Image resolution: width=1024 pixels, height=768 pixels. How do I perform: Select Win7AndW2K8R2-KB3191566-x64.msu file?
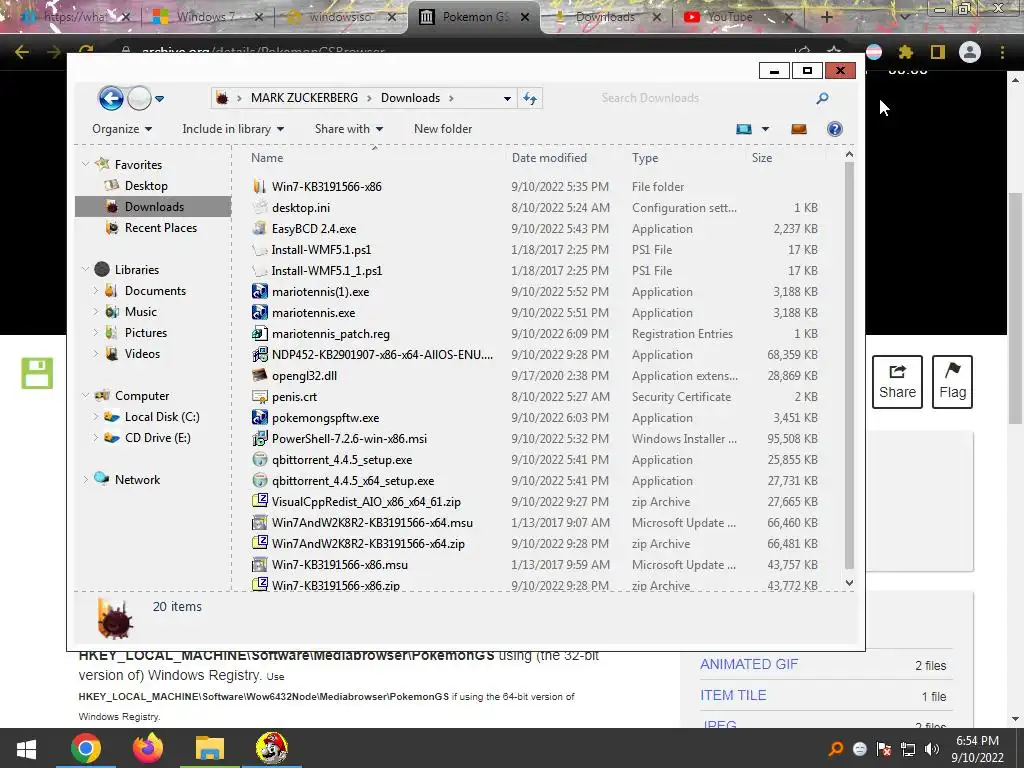[x=372, y=522]
